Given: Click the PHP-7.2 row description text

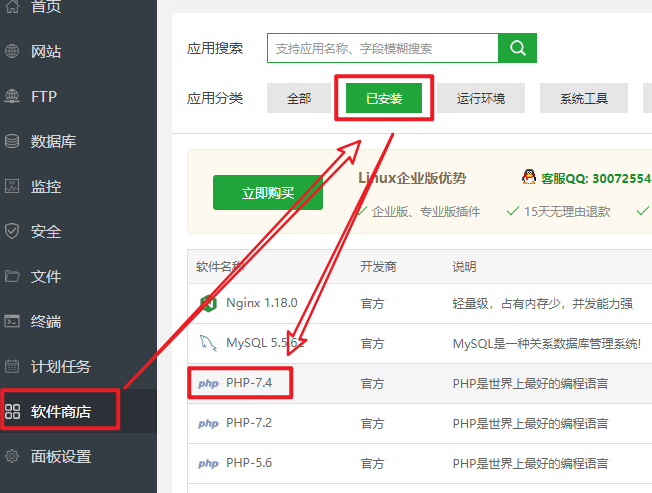Looking at the screenshot, I should point(530,424).
